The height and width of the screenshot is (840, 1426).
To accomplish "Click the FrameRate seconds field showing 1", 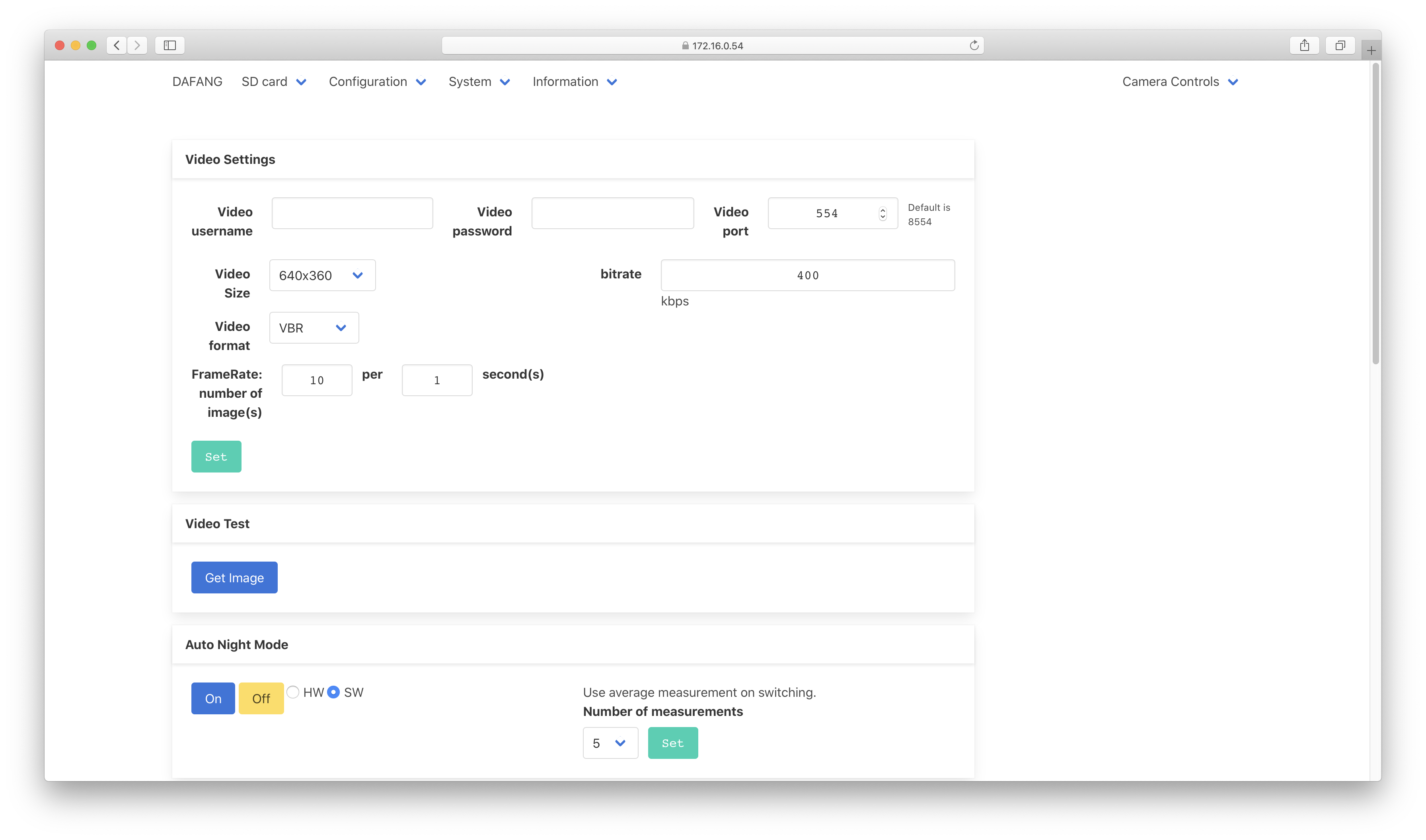I will pos(436,380).
